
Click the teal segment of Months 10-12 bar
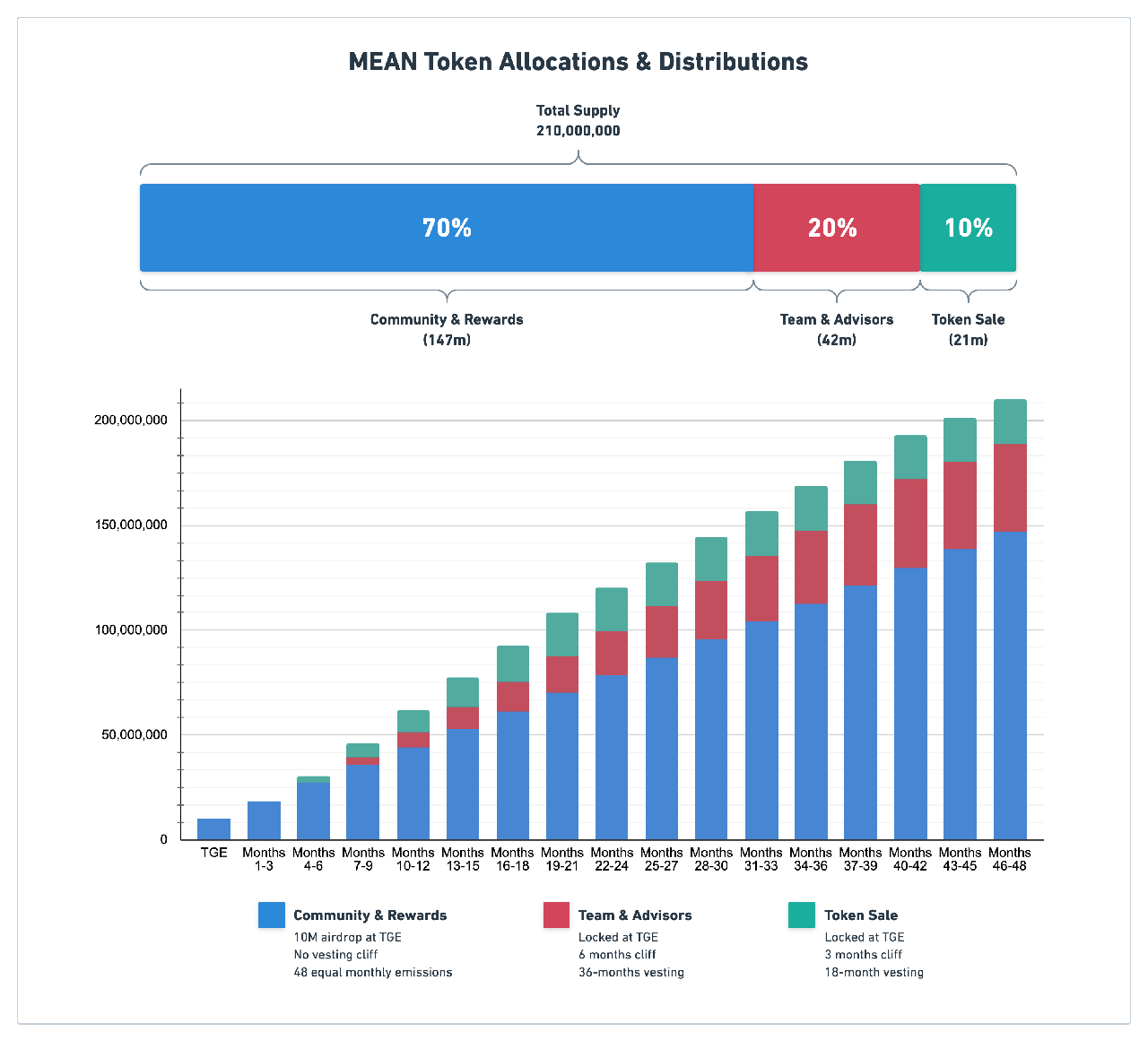click(413, 722)
